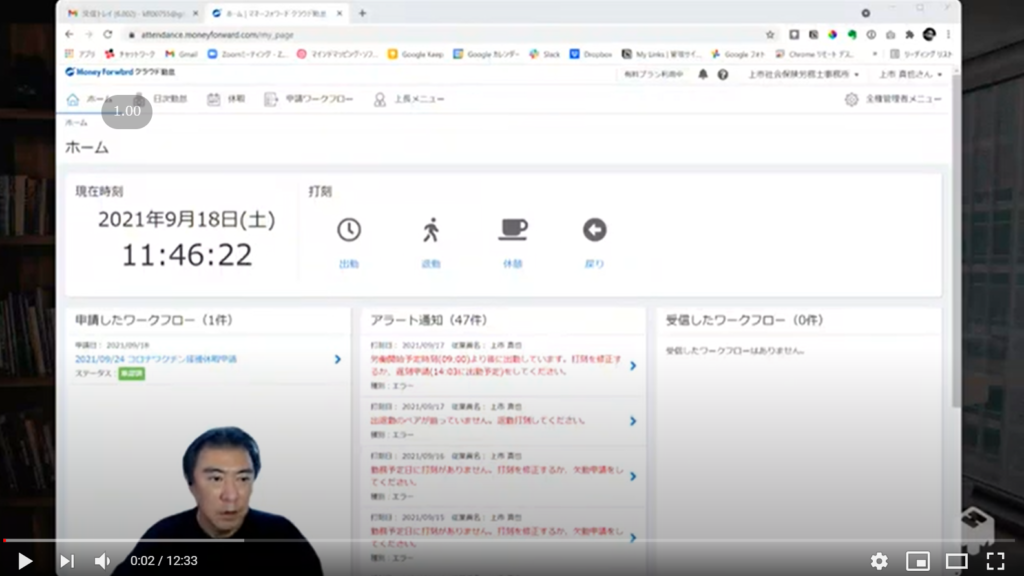Click the 出勤 clock-in icon
This screenshot has width=1024, height=576.
(x=348, y=231)
